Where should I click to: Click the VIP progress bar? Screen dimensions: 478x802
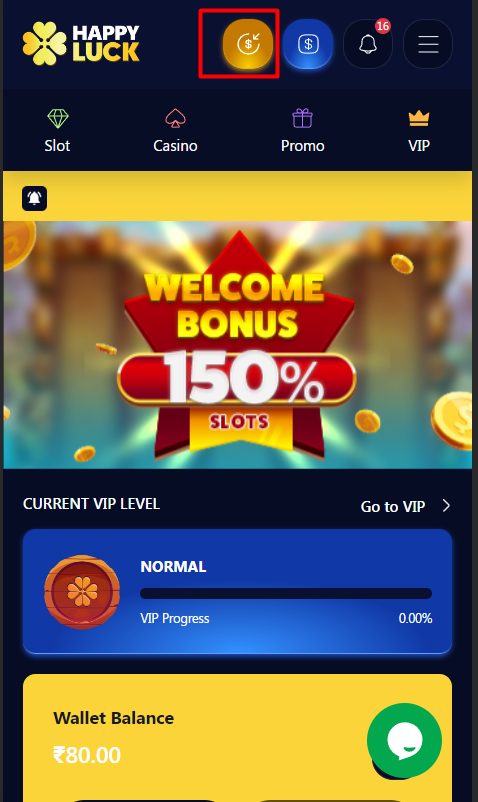pos(286,593)
